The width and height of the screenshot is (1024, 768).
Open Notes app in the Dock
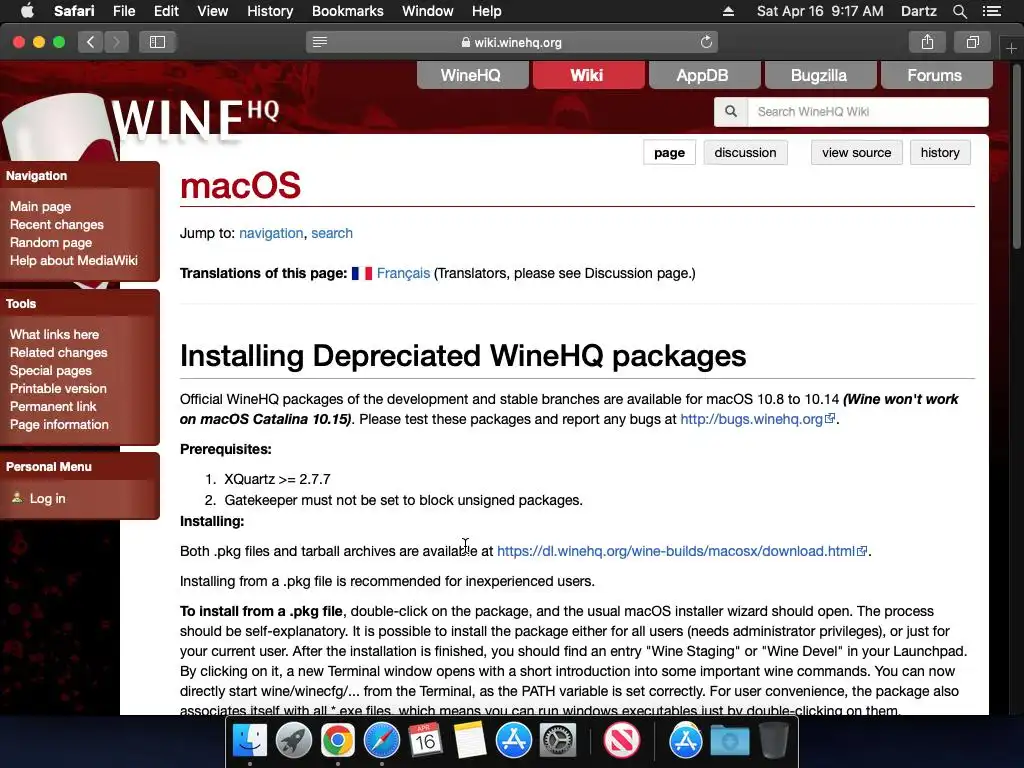click(x=470, y=741)
